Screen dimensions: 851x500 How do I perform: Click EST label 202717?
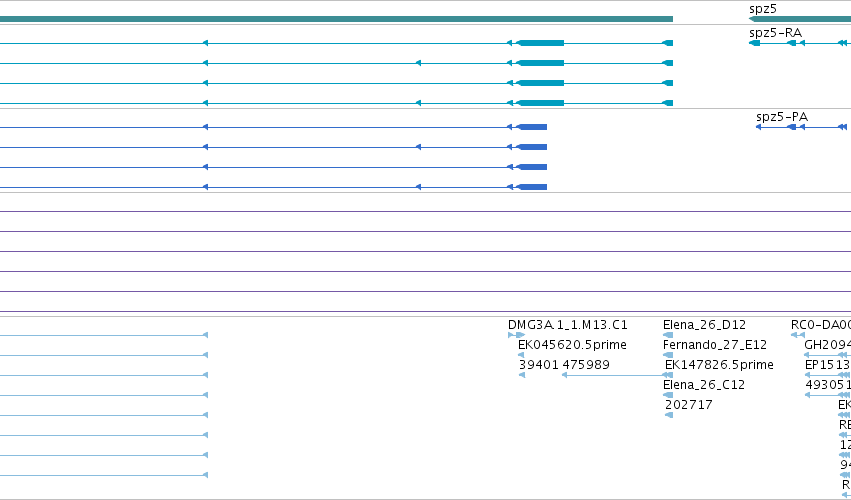pyautogui.click(x=689, y=405)
